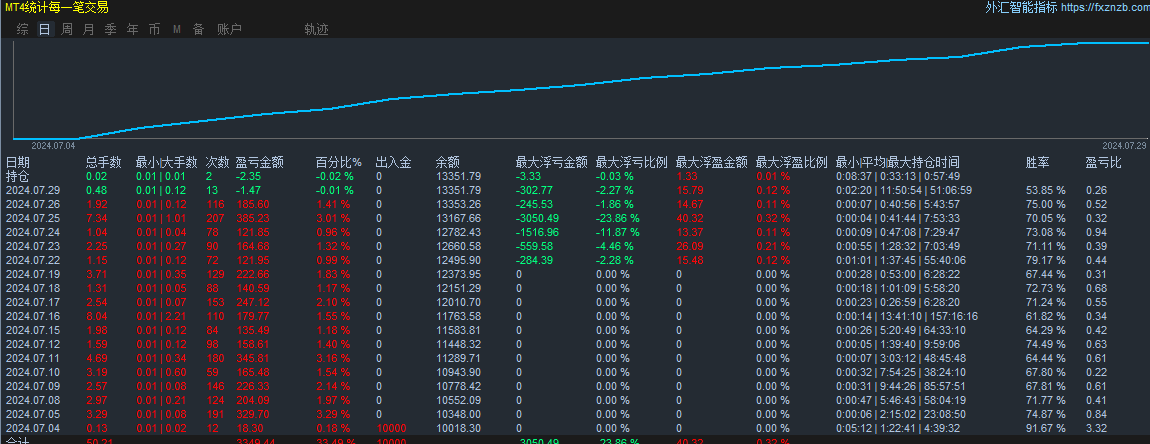Select the M tab
Viewport: 1150px width, 444px height.
(177, 29)
